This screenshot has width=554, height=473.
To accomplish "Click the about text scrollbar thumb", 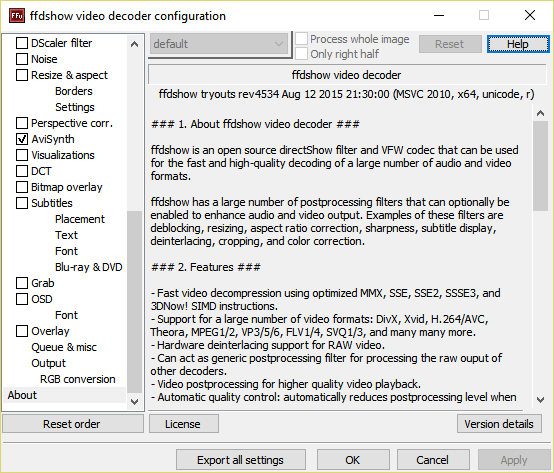I will point(540,166).
